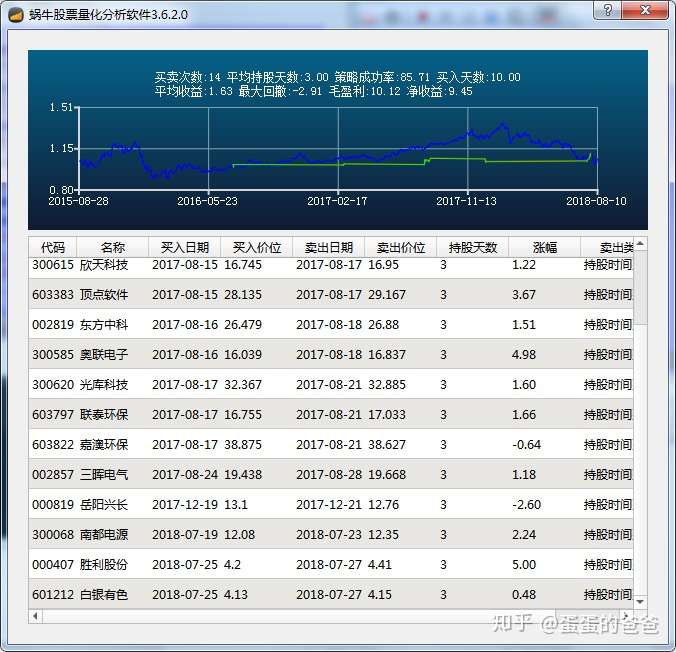The image size is (676, 652).
Task: Click the 4.98 gain value
Action: 524,354
